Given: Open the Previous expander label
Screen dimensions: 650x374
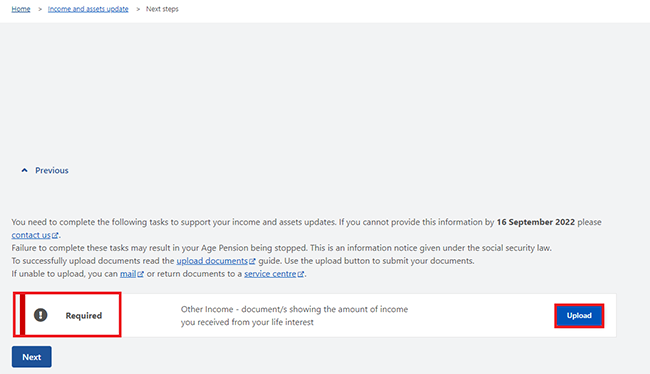Looking at the screenshot, I should [51, 170].
